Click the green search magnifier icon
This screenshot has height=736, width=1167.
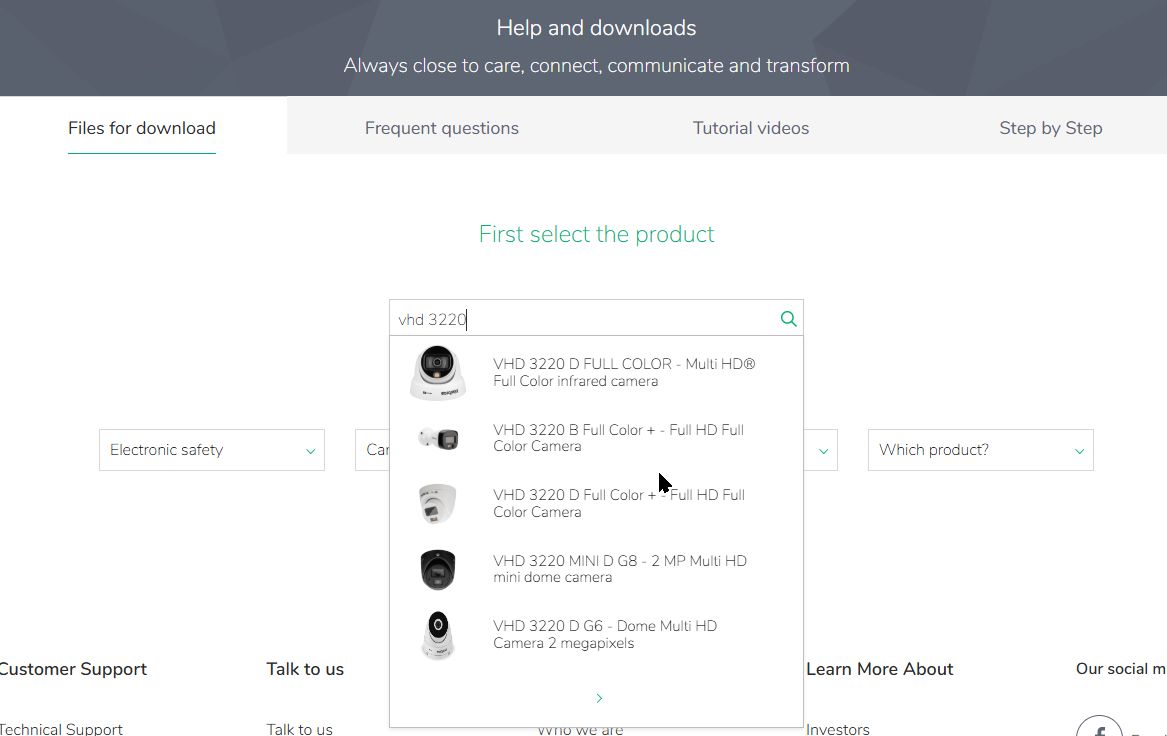pos(788,319)
